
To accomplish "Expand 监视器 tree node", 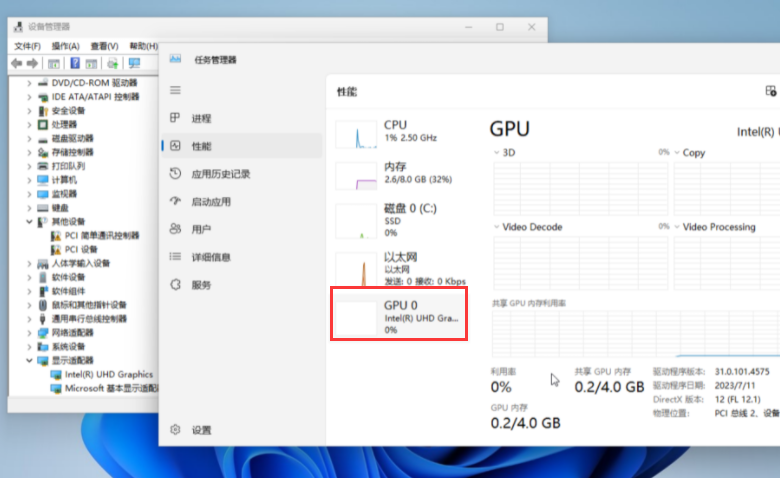I will pos(29,194).
